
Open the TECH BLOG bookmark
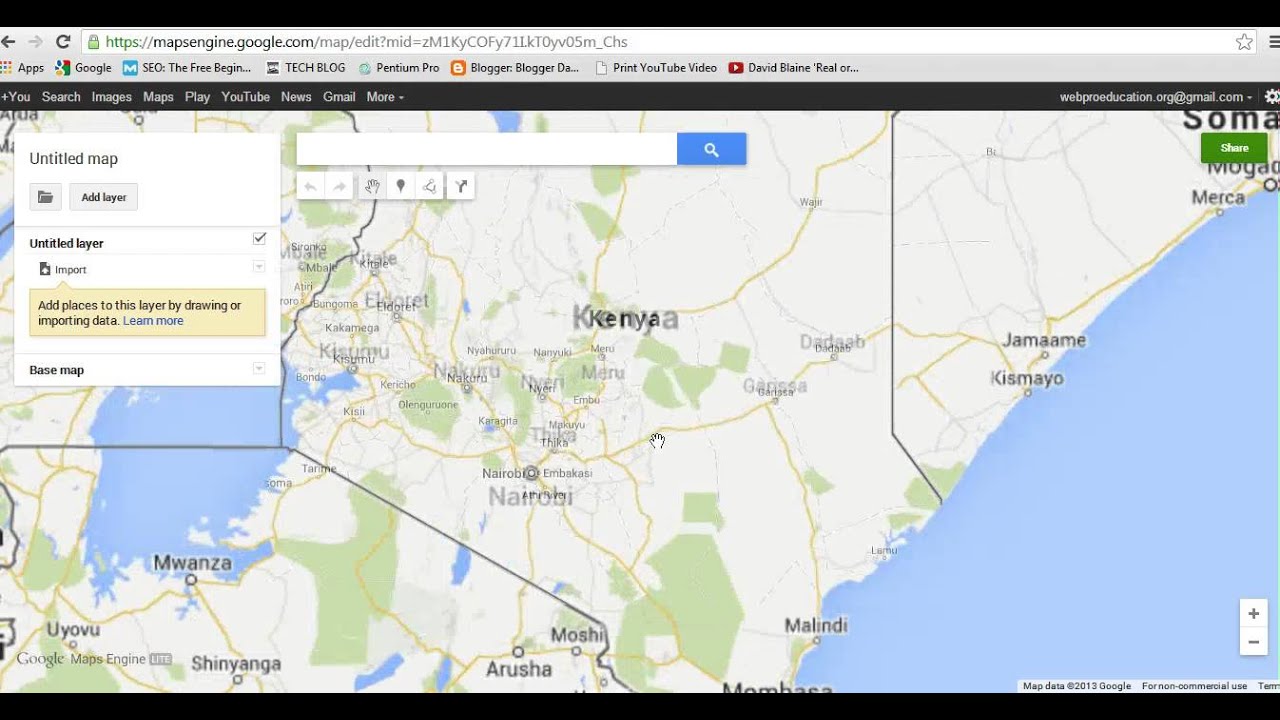(x=306, y=68)
